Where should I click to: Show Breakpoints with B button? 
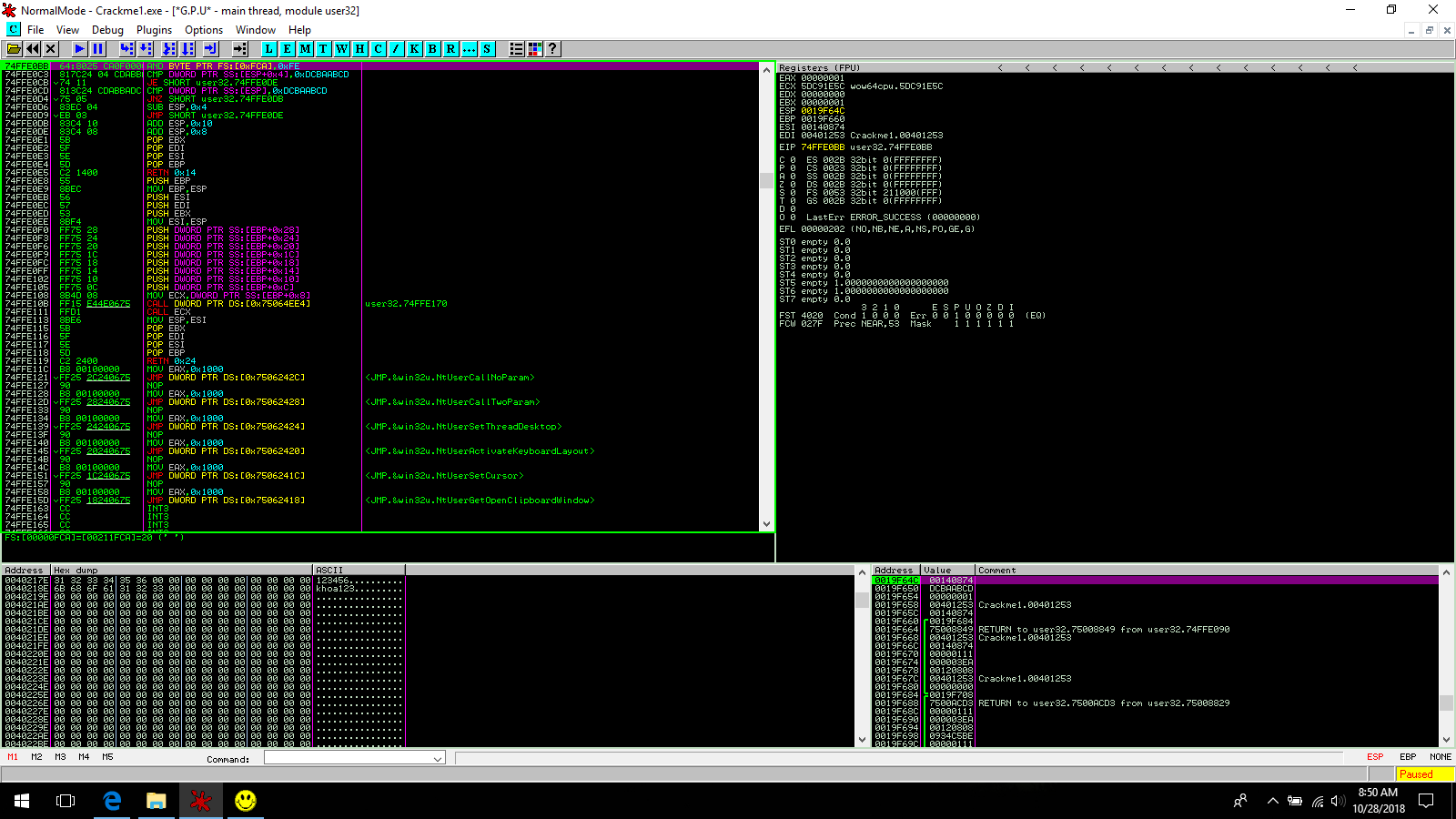tap(433, 49)
